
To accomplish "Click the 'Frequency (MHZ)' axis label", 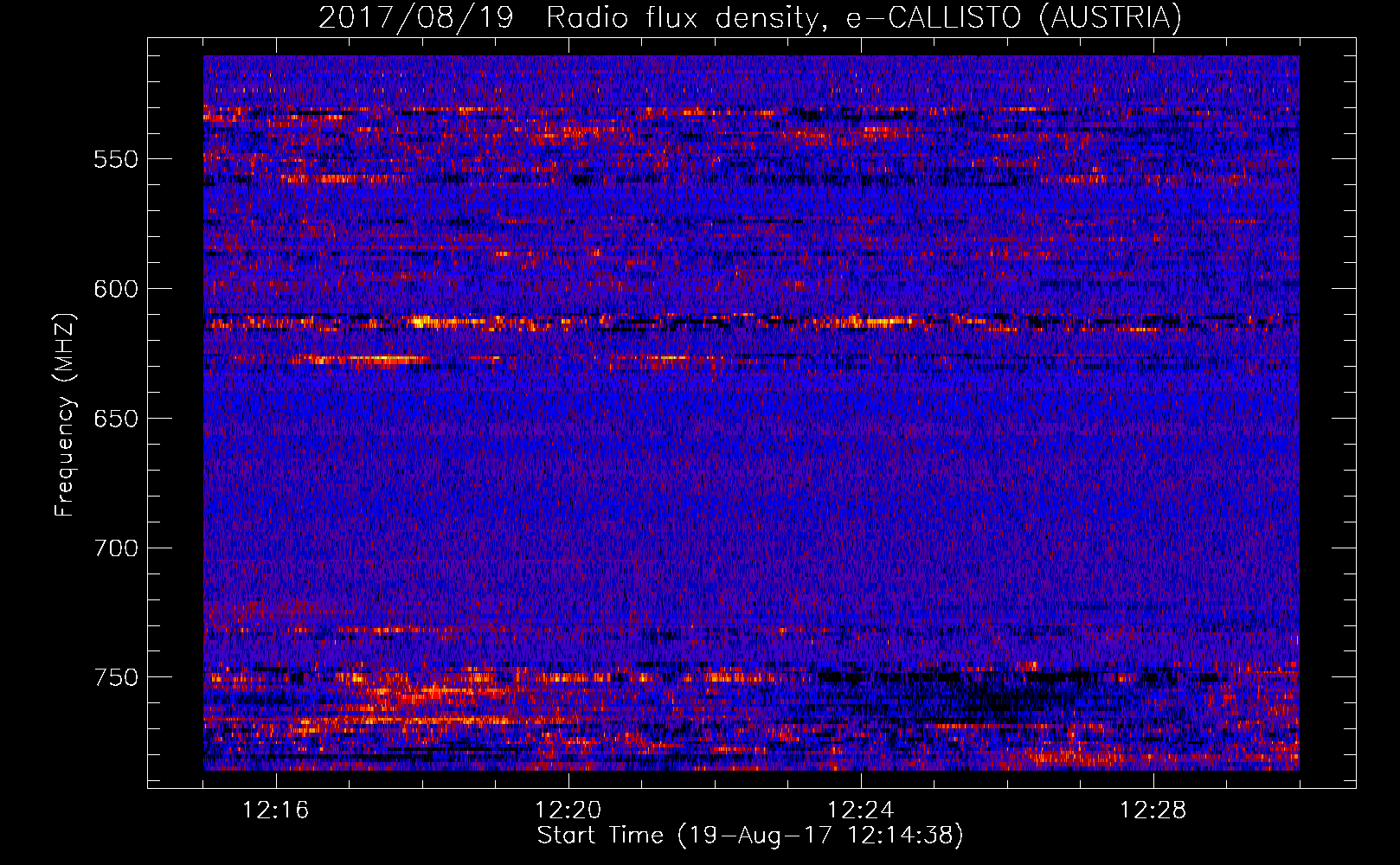I will coord(65,414).
